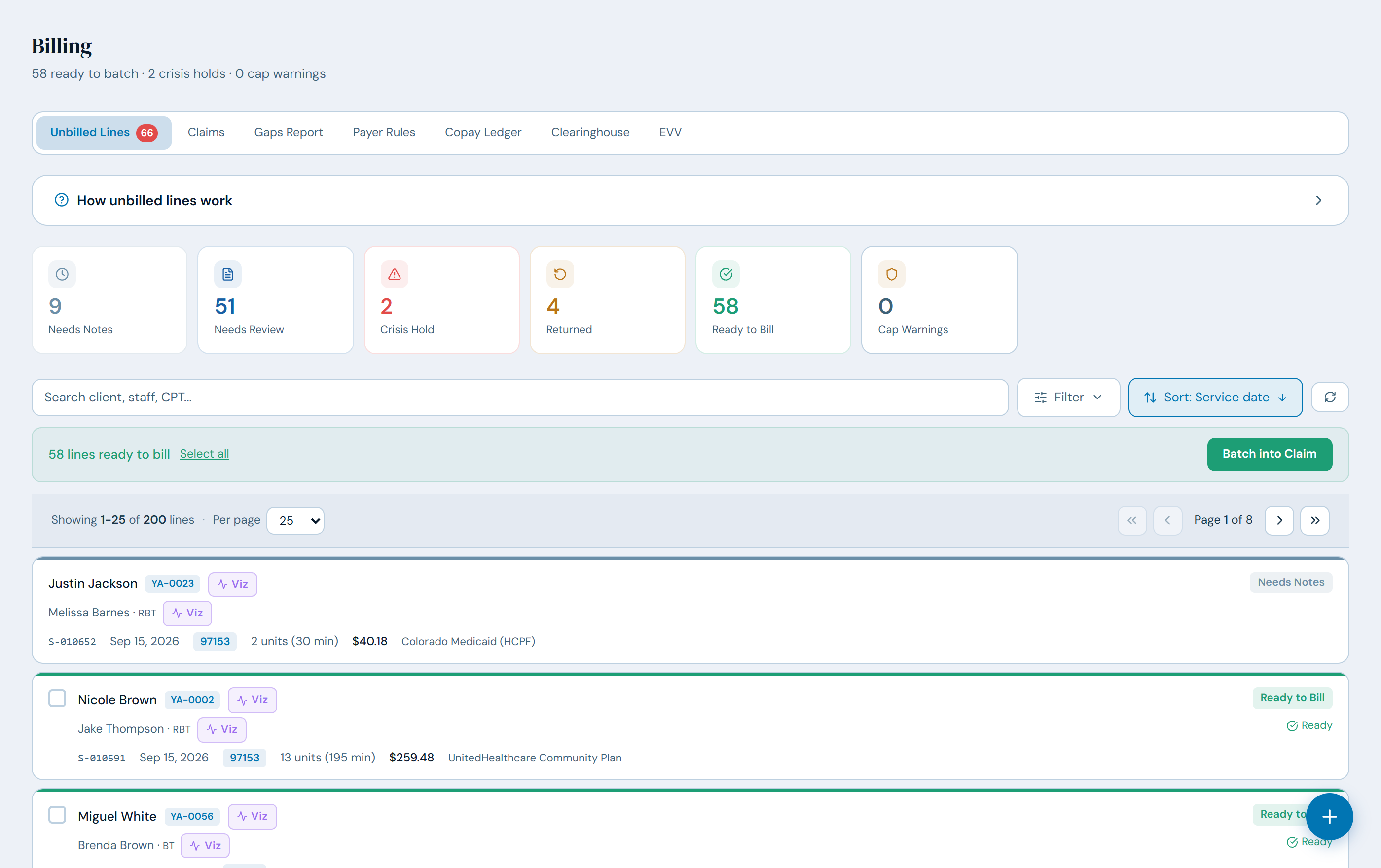Select the Unbilled Lines tab
Image resolution: width=1381 pixels, height=868 pixels.
[x=104, y=133]
